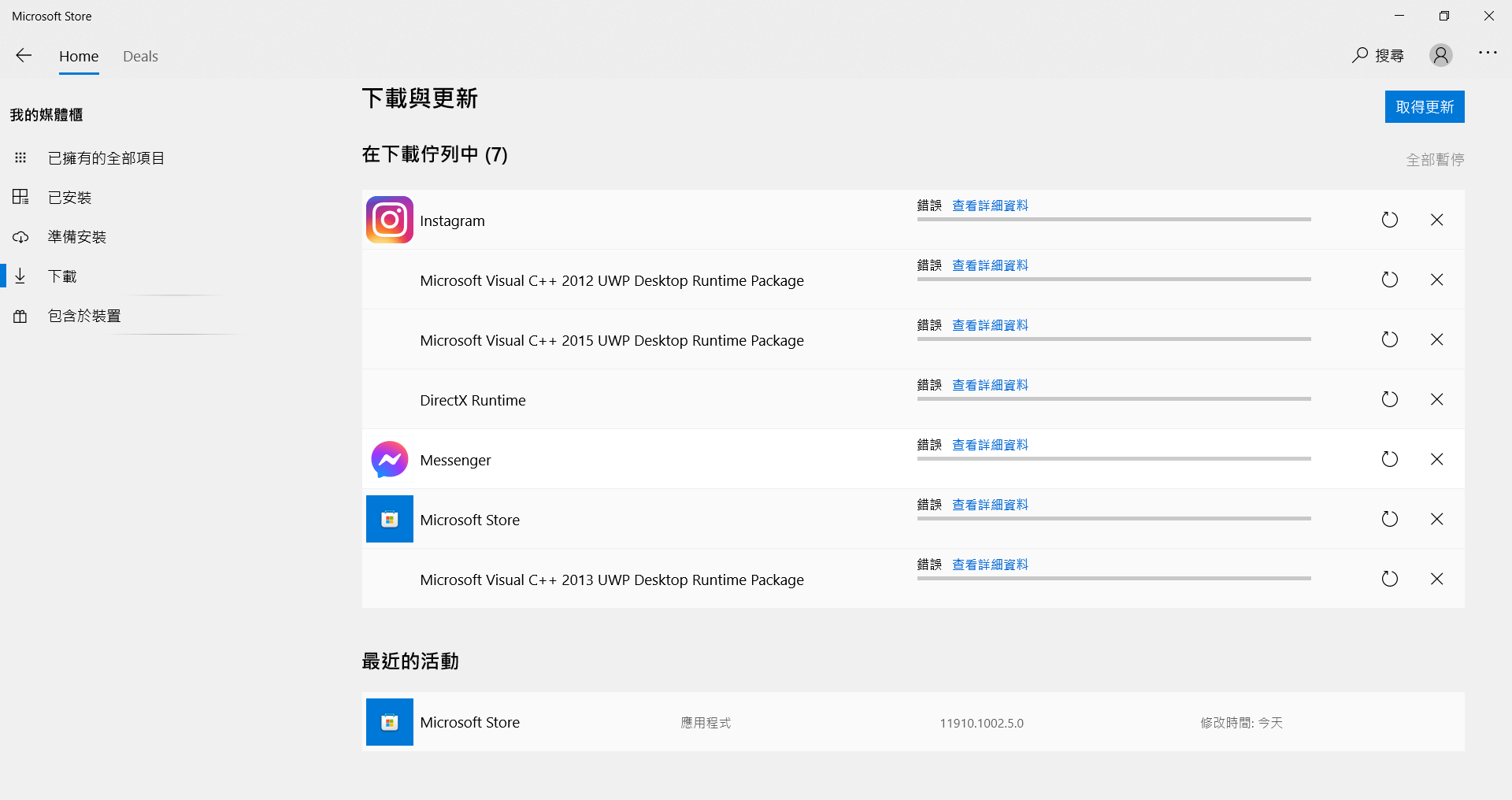The width and height of the screenshot is (1512, 800).
Task: Switch to the Home tab
Action: pos(79,56)
